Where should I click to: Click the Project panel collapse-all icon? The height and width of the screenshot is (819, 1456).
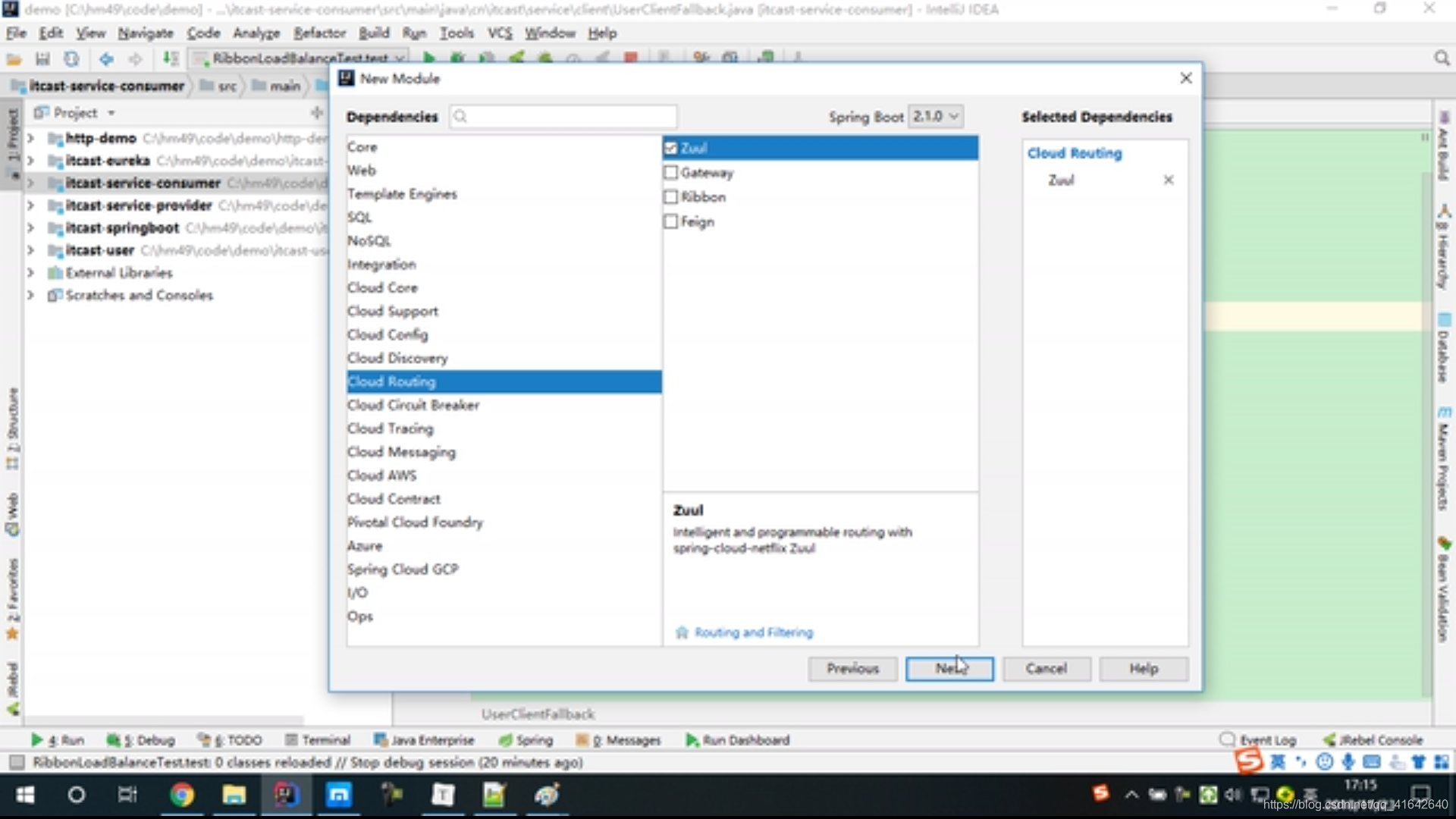(317, 113)
